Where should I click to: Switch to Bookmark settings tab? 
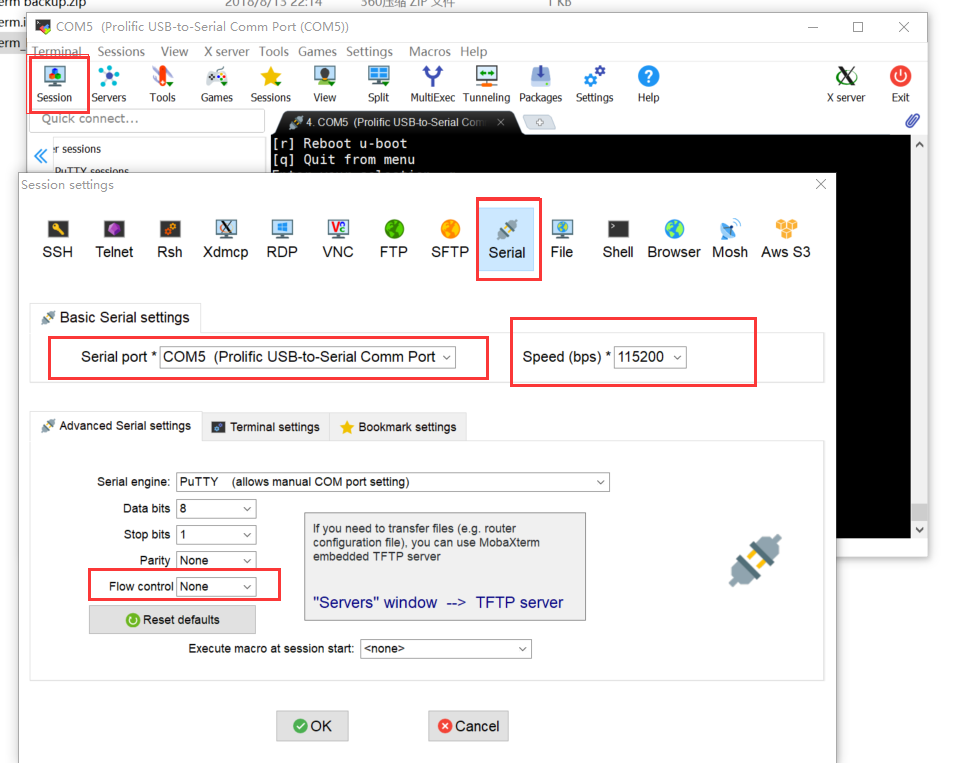(398, 427)
